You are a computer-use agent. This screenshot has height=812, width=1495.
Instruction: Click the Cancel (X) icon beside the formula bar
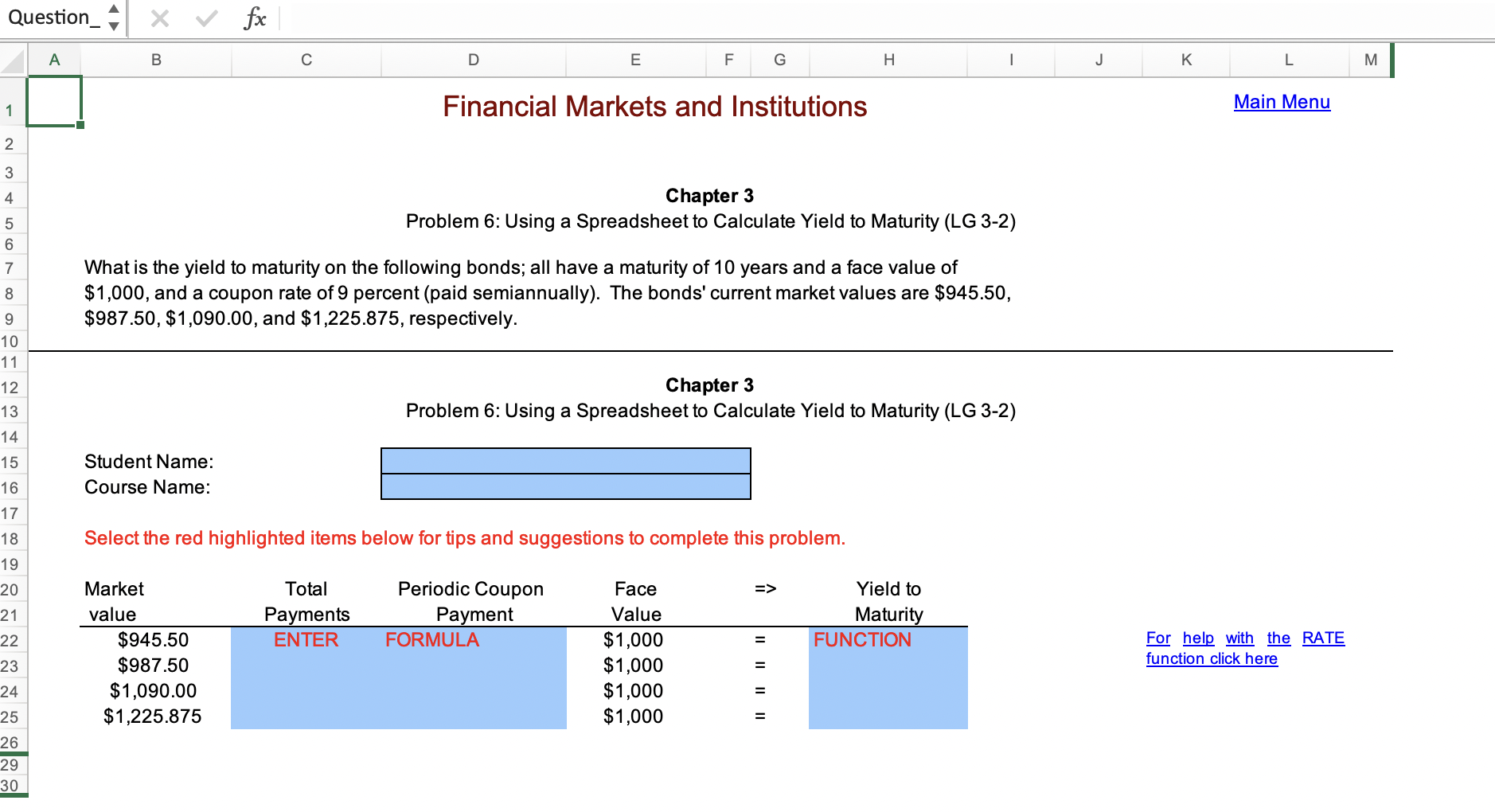(158, 17)
